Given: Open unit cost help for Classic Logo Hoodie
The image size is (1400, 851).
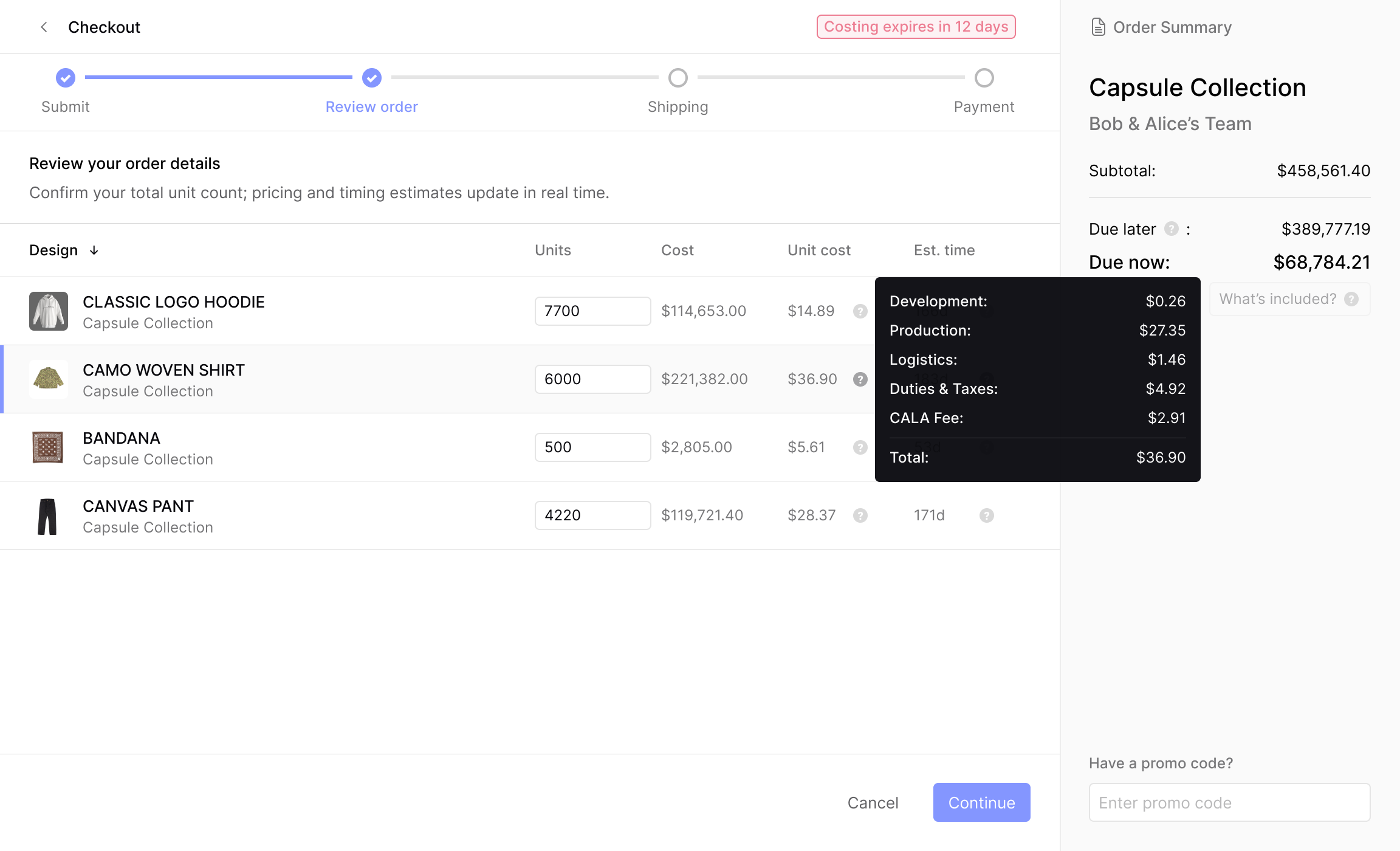Looking at the screenshot, I should [860, 311].
